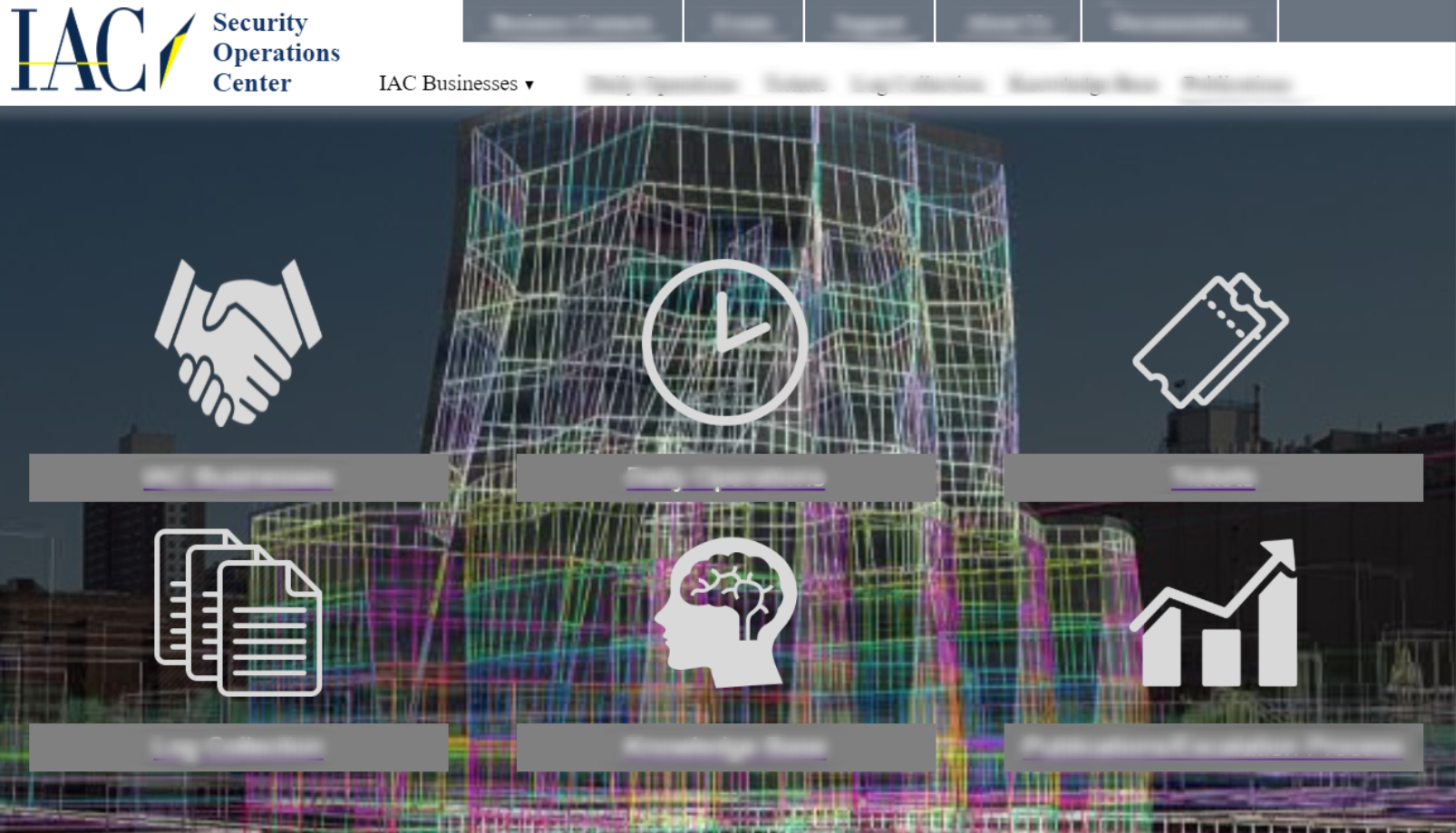Switch to the About Us top tab
1456x833 pixels.
click(x=1007, y=22)
